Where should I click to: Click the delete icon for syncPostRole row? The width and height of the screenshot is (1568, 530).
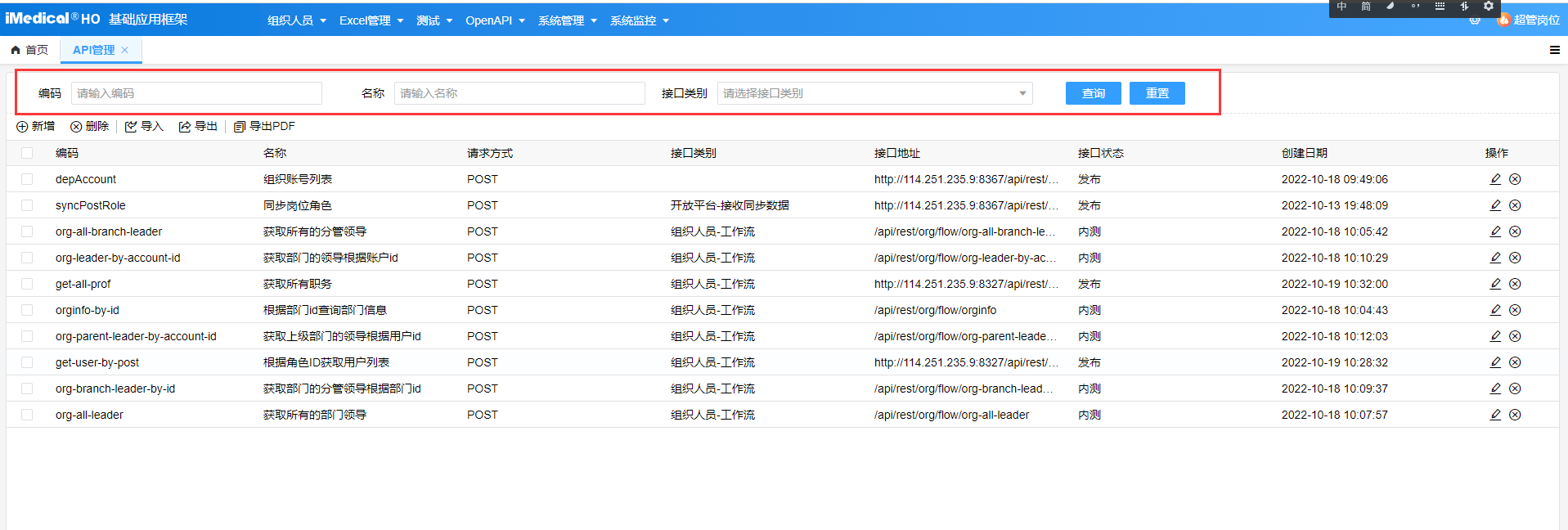coord(1515,205)
